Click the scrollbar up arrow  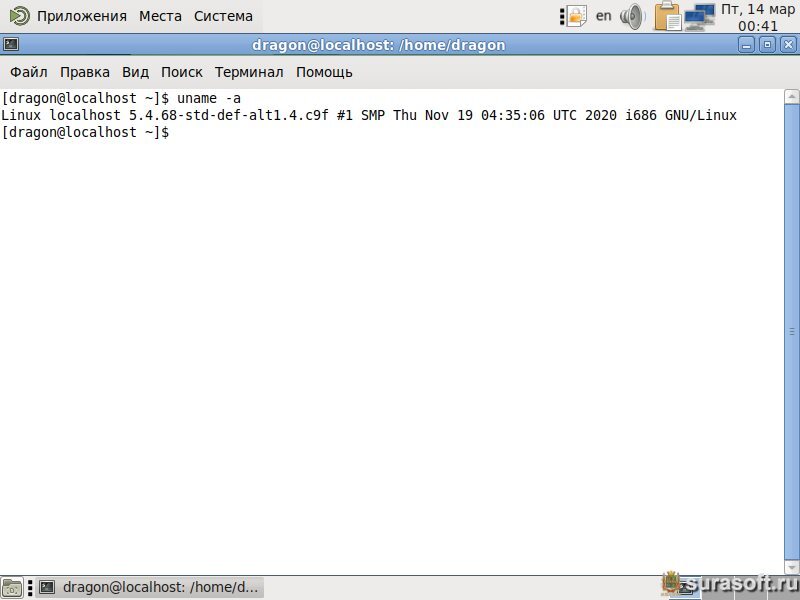(x=791, y=96)
